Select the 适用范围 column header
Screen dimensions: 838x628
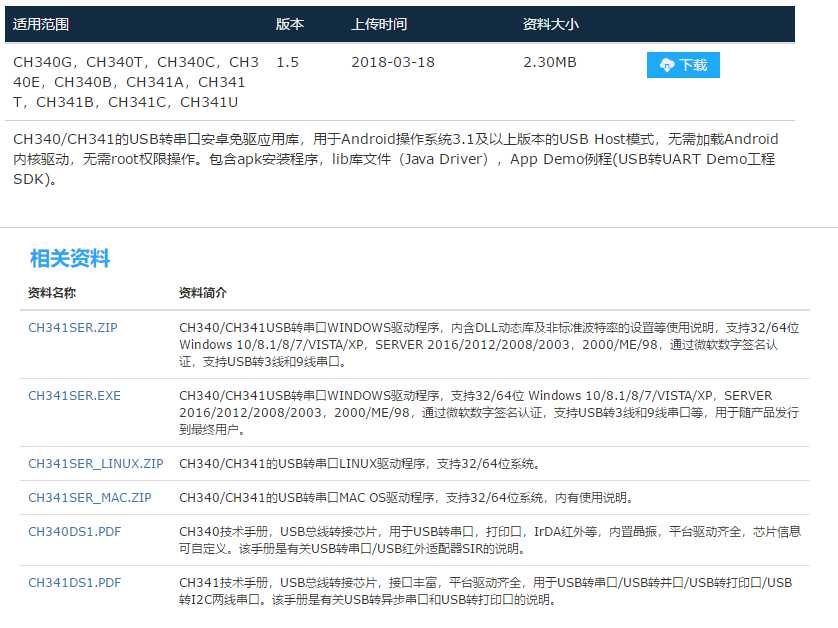click(41, 24)
